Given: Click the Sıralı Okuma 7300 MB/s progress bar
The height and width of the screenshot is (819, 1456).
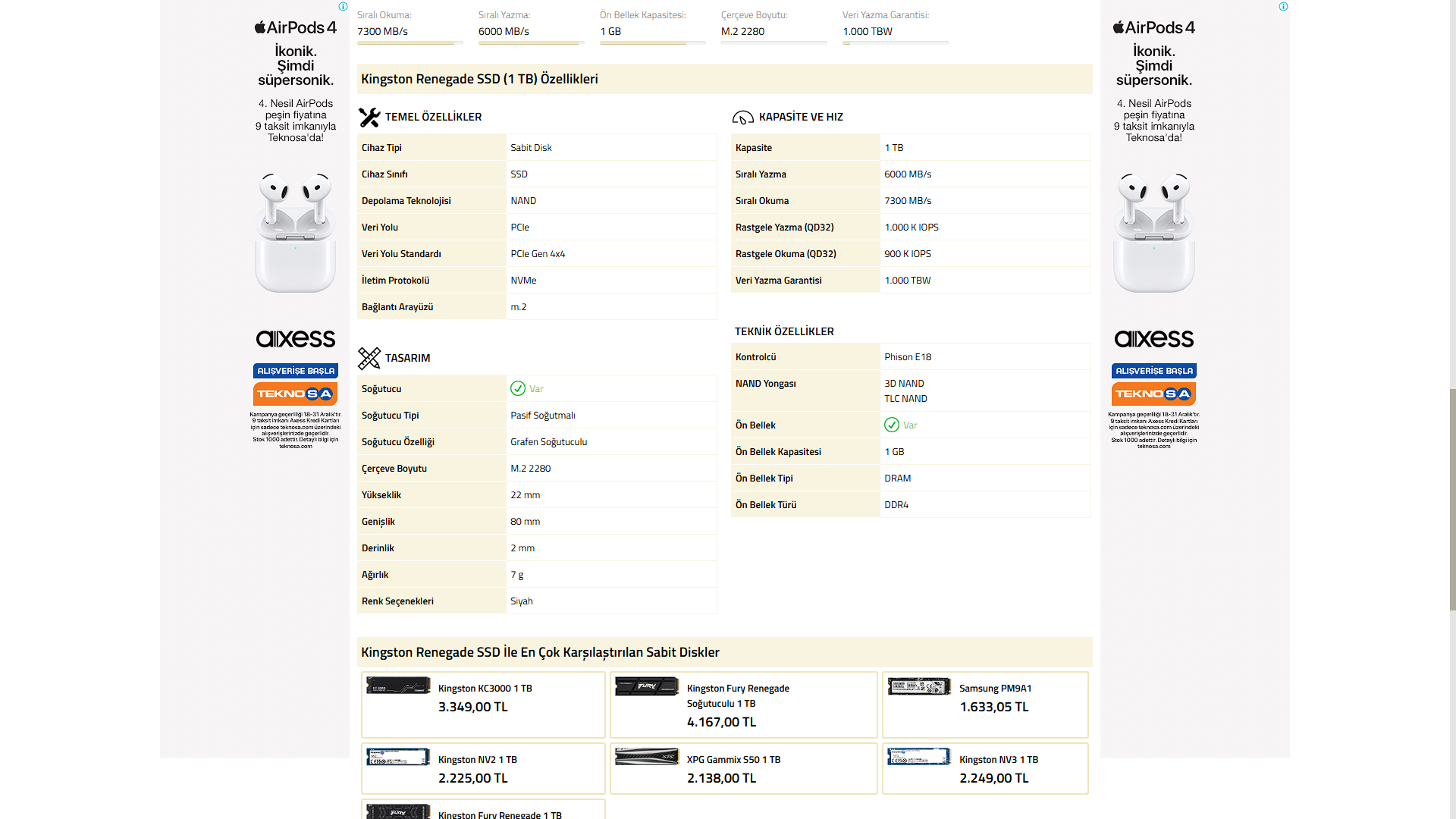Looking at the screenshot, I should 409,43.
